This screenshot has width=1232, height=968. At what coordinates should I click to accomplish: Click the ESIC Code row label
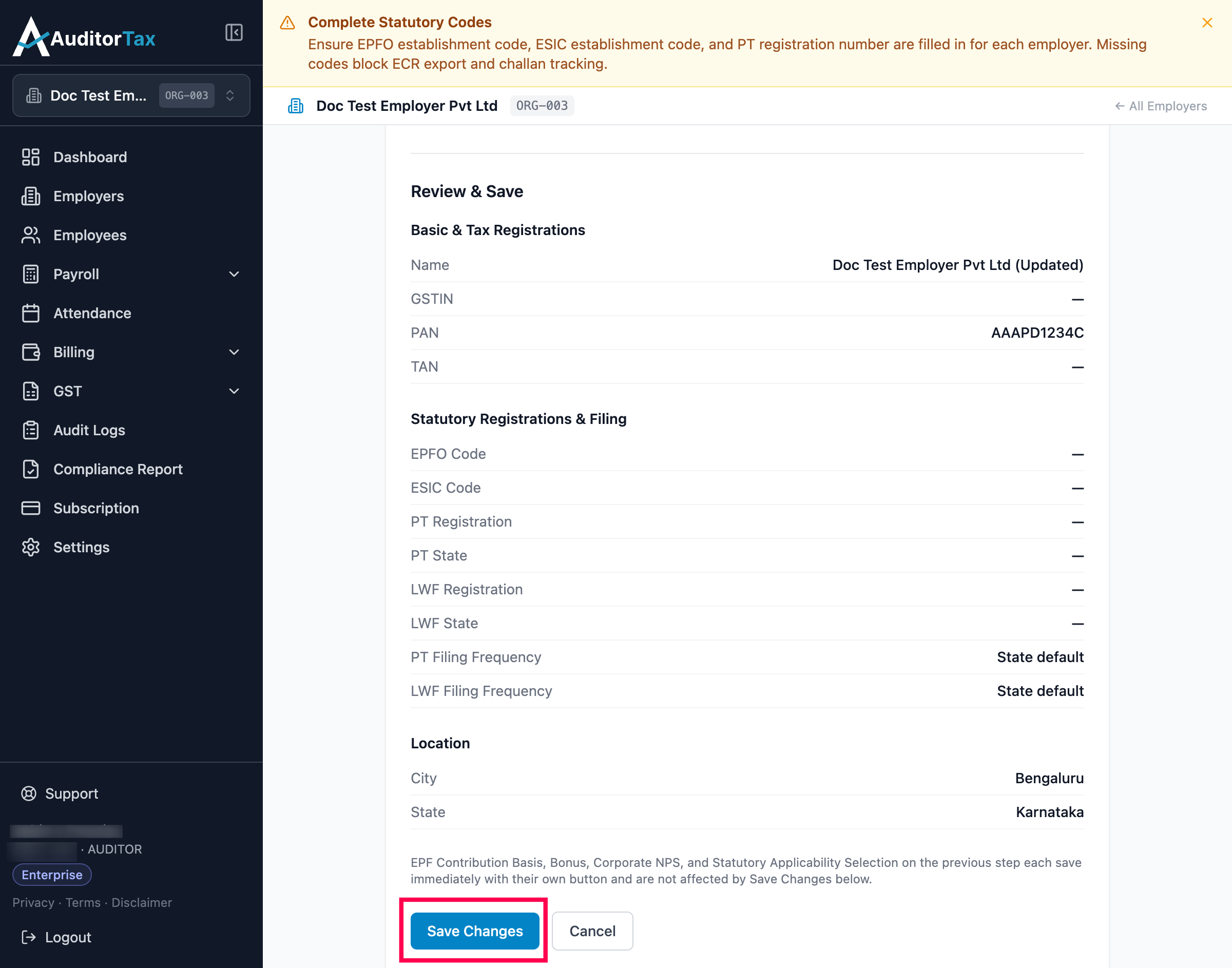(446, 488)
